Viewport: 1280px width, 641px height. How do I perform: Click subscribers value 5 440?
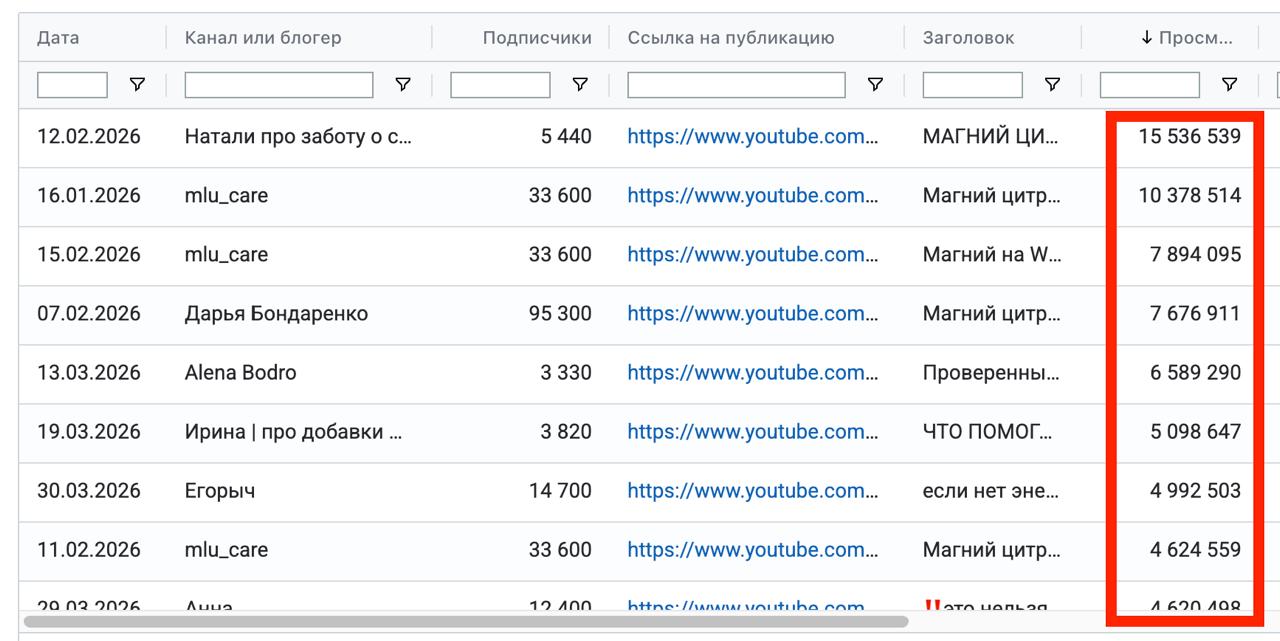pos(566,137)
